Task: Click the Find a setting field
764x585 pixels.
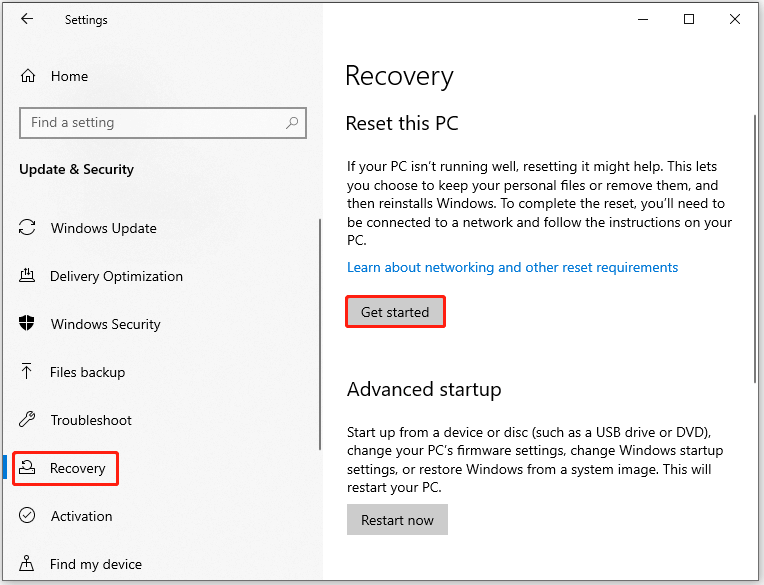Action: coord(163,123)
